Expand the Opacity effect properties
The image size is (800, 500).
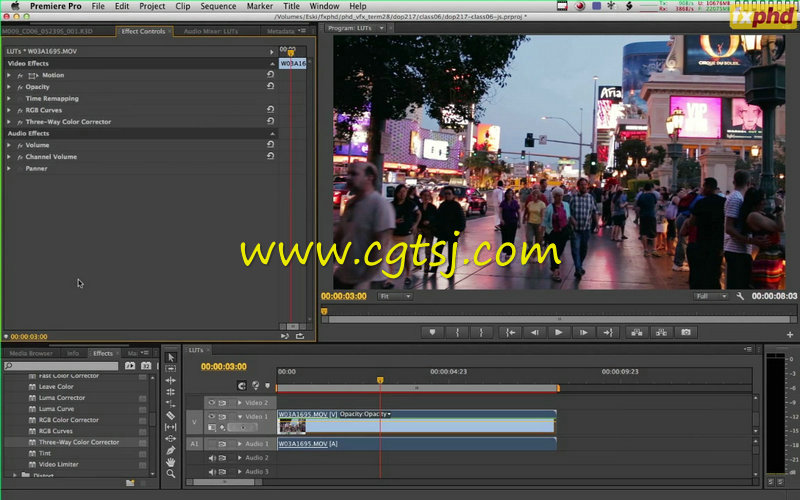pos(9,87)
